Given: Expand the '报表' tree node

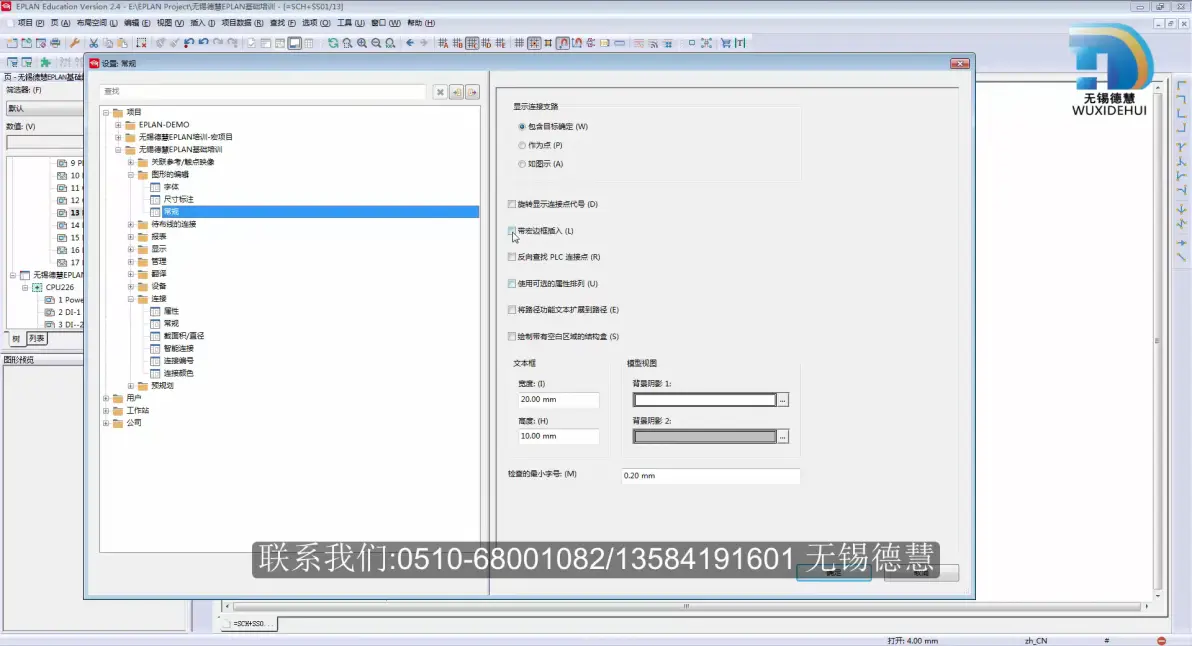Looking at the screenshot, I should pyautogui.click(x=131, y=237).
